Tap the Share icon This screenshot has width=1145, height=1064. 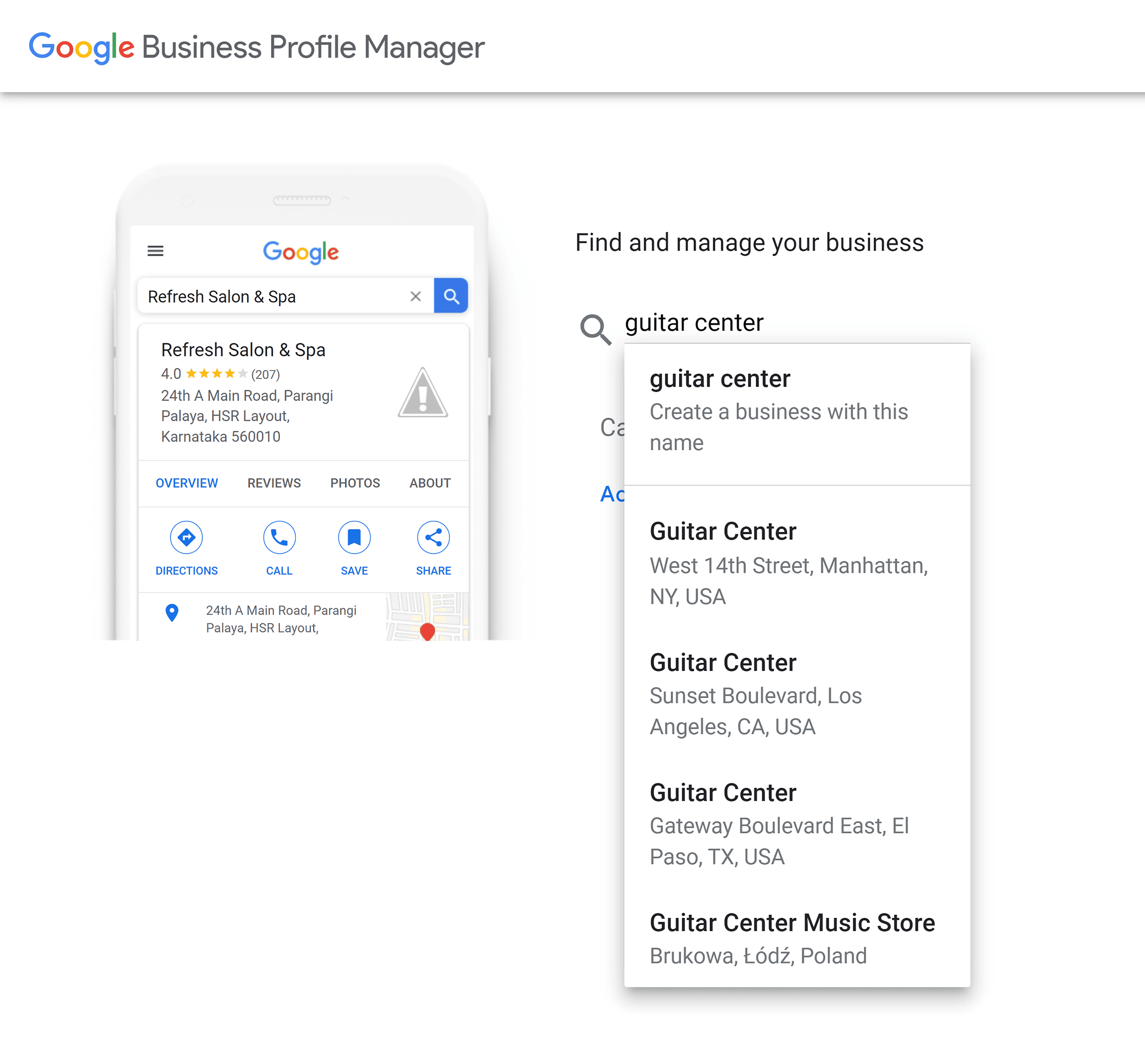pyautogui.click(x=433, y=537)
